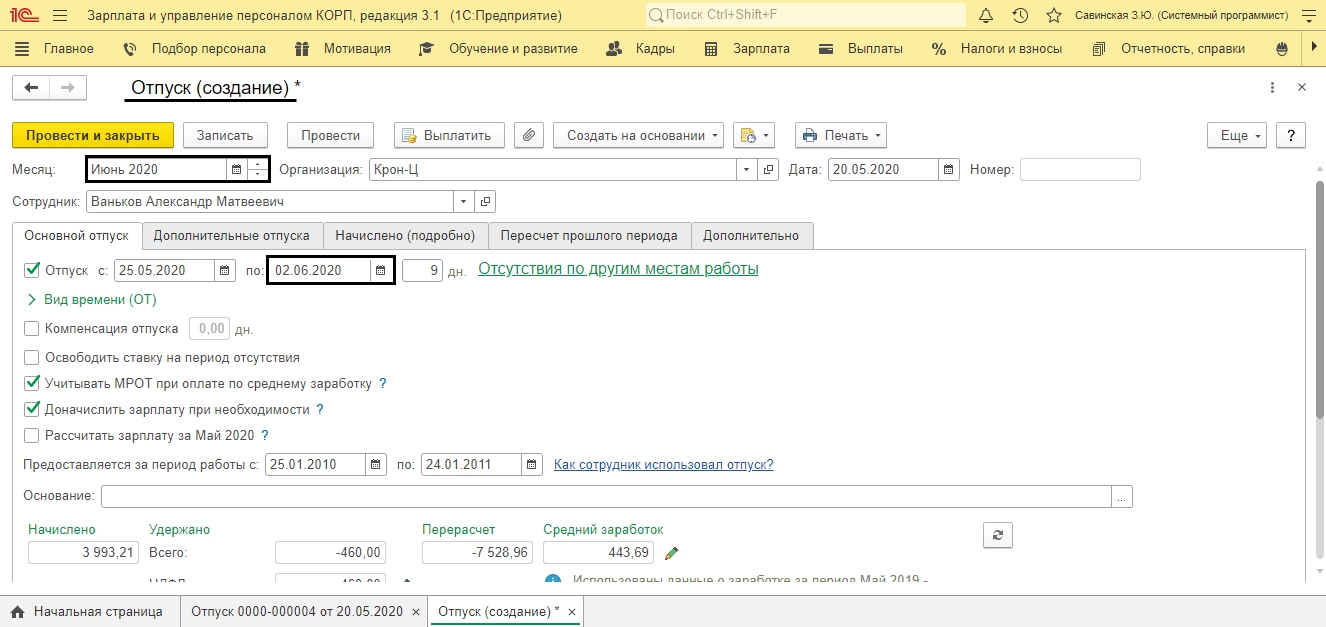Open calendar picker for Дата field
Screen dimensions: 1326x627
point(950,170)
